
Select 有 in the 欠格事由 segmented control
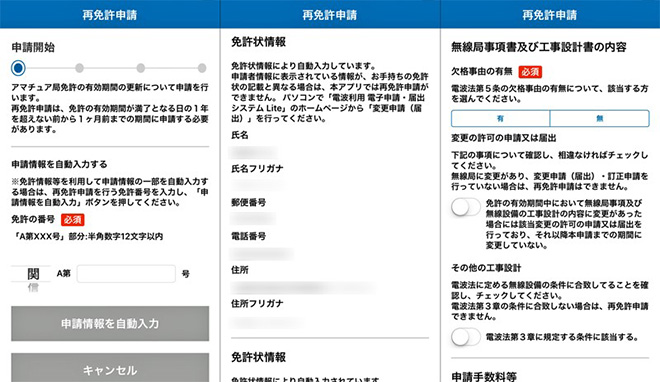(500, 119)
